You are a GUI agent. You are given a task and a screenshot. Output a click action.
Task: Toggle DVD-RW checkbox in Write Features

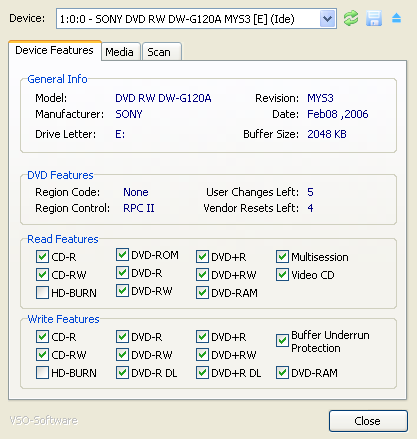point(122,355)
